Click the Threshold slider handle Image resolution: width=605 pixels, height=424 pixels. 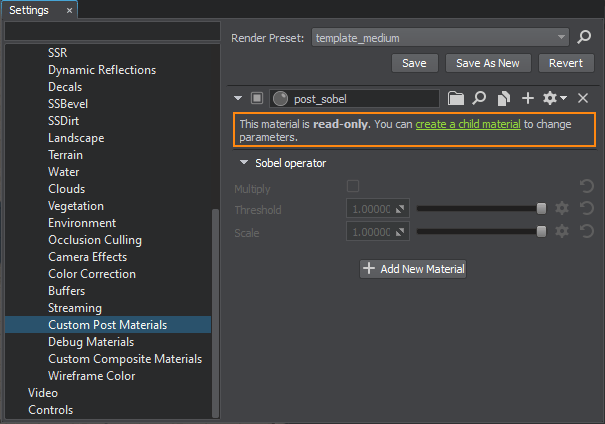click(x=541, y=209)
